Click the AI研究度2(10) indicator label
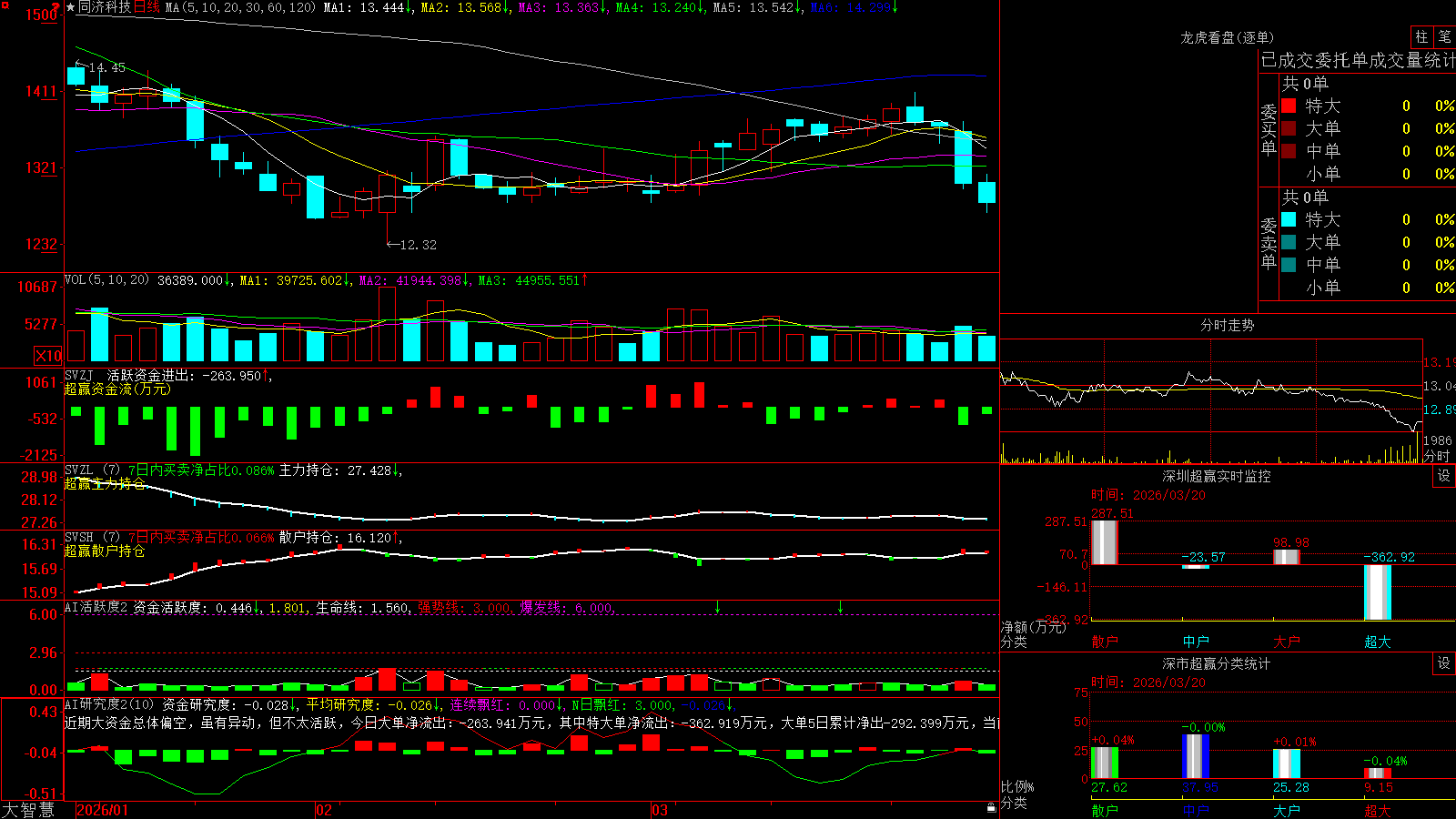 click(x=109, y=704)
